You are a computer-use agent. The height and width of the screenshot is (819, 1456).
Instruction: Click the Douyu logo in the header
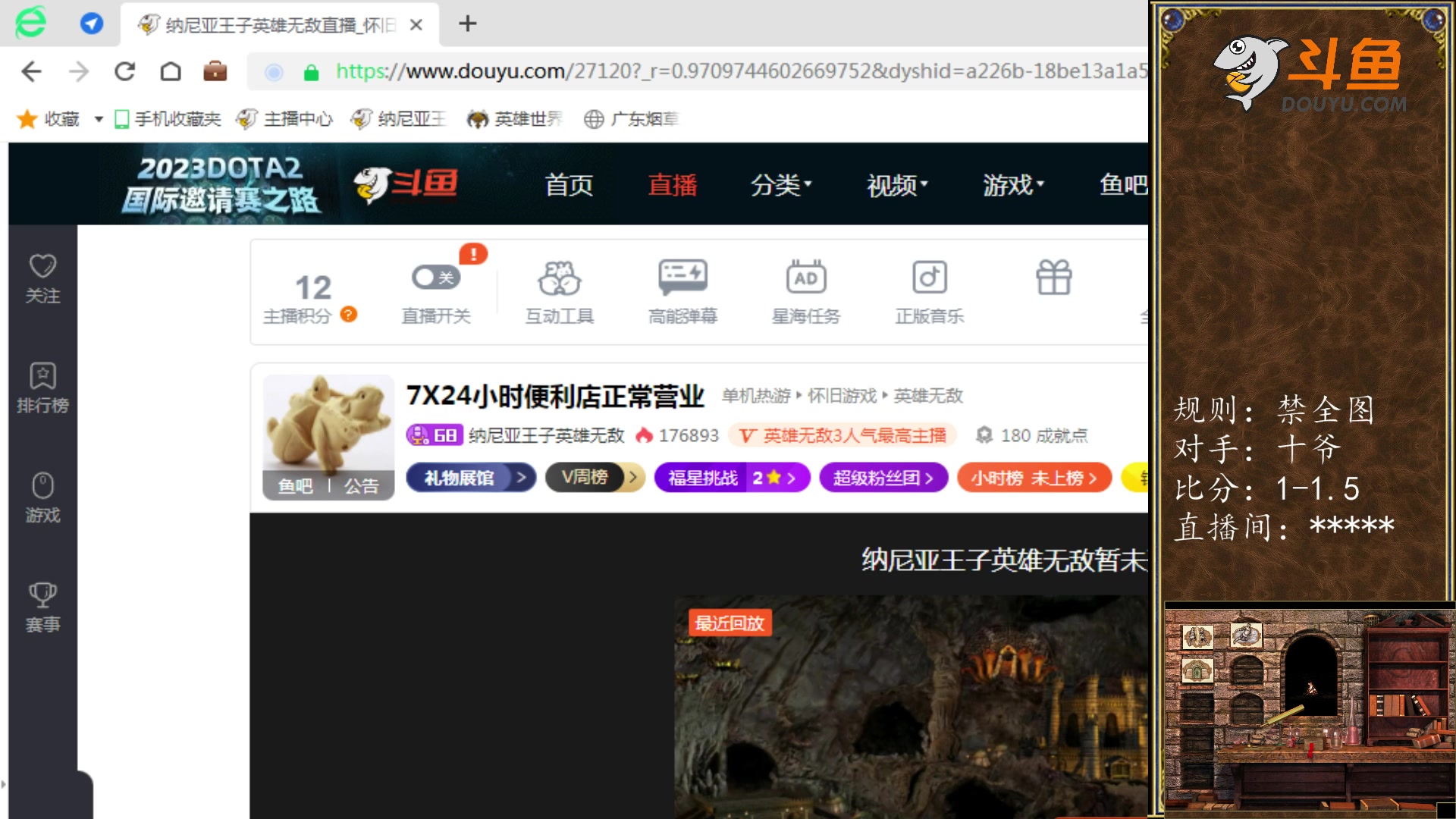coord(406,184)
